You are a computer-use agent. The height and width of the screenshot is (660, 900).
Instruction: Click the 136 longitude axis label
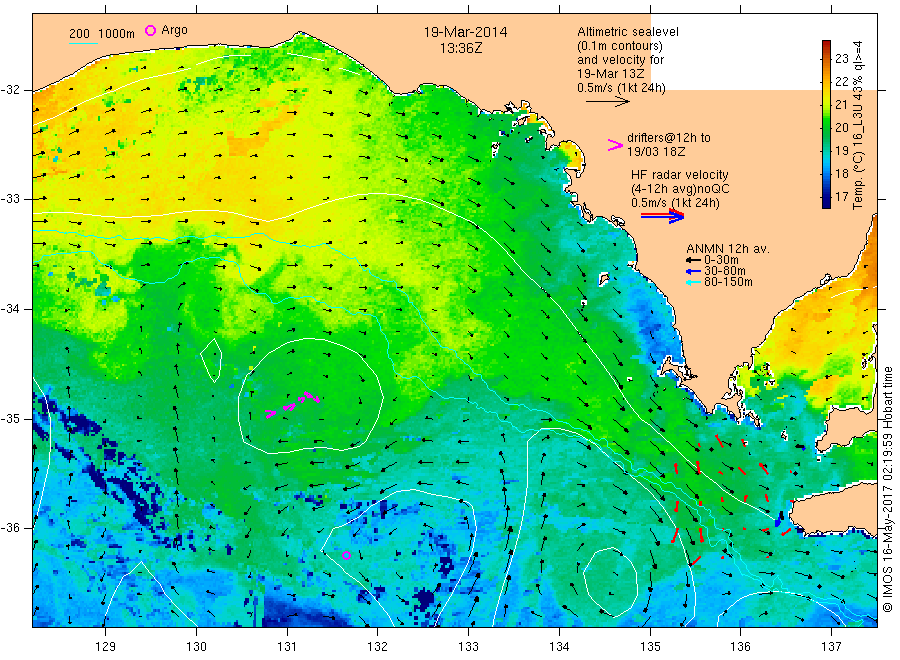[x=740, y=647]
